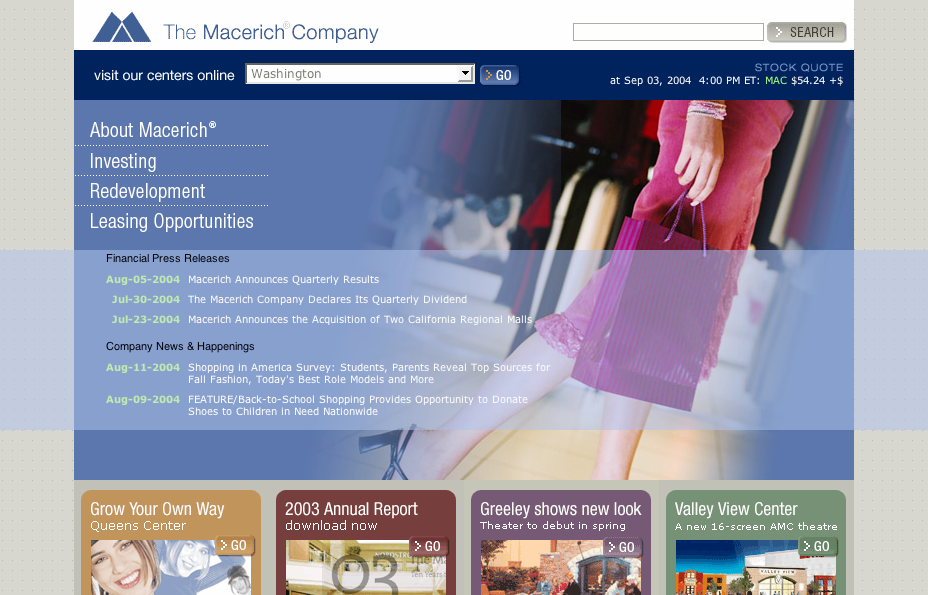Click the Grow Your Own Way title
Image resolution: width=928 pixels, height=595 pixels.
(157, 509)
